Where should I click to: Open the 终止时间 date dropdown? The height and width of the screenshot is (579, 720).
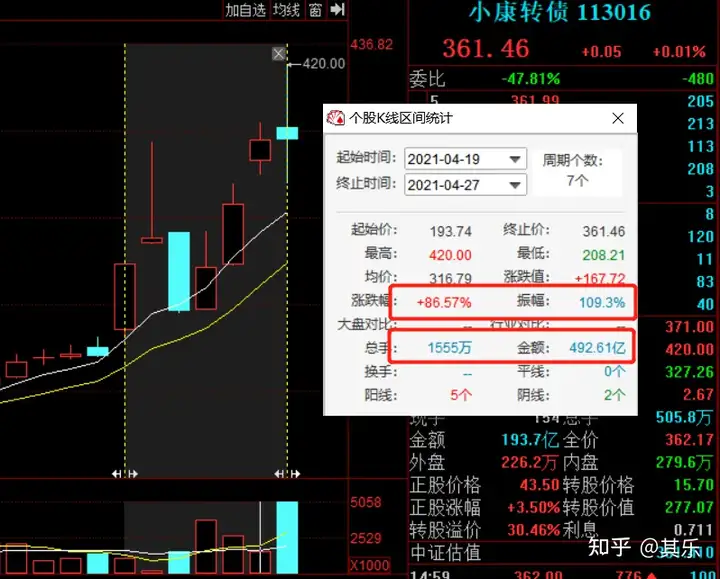[x=515, y=186]
